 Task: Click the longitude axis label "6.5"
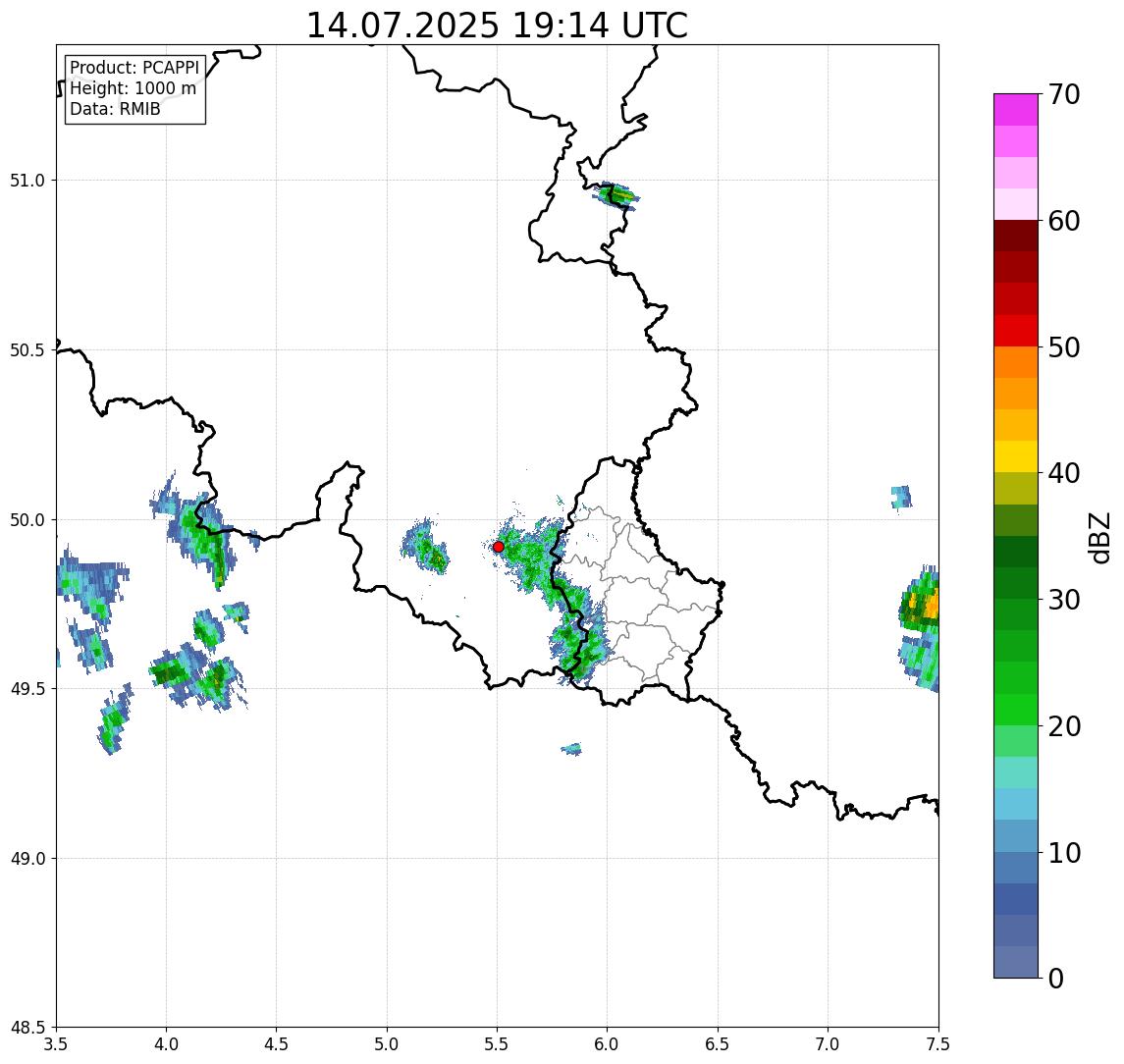point(718,1044)
